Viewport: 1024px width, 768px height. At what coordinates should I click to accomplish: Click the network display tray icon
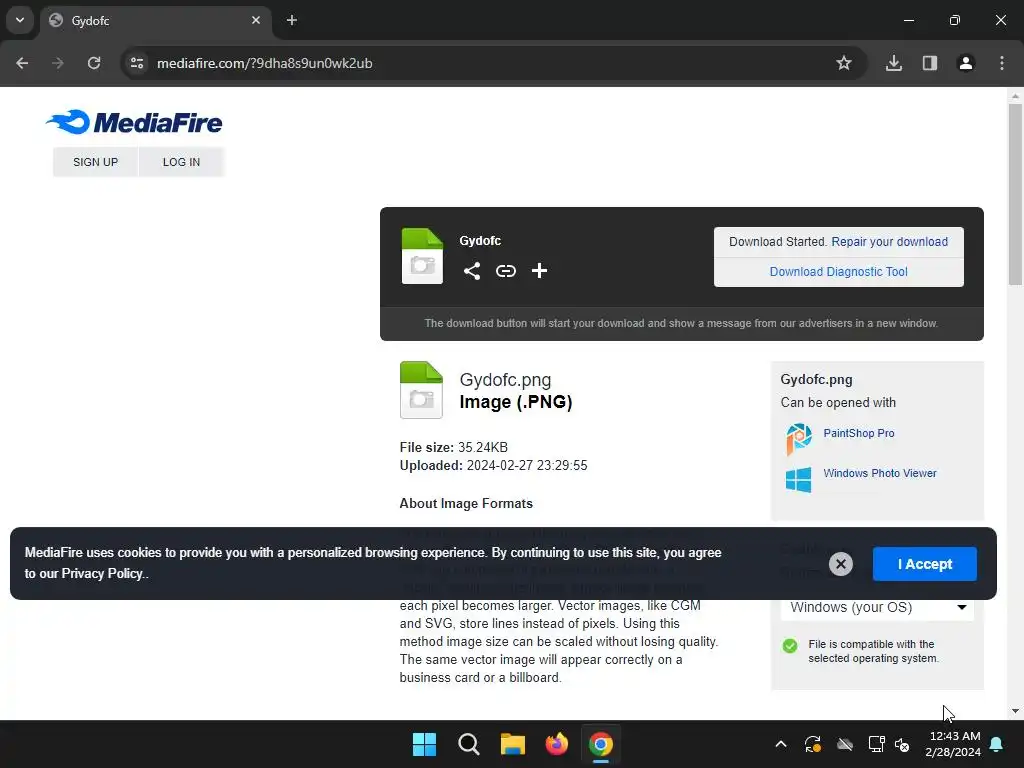[x=876, y=744]
